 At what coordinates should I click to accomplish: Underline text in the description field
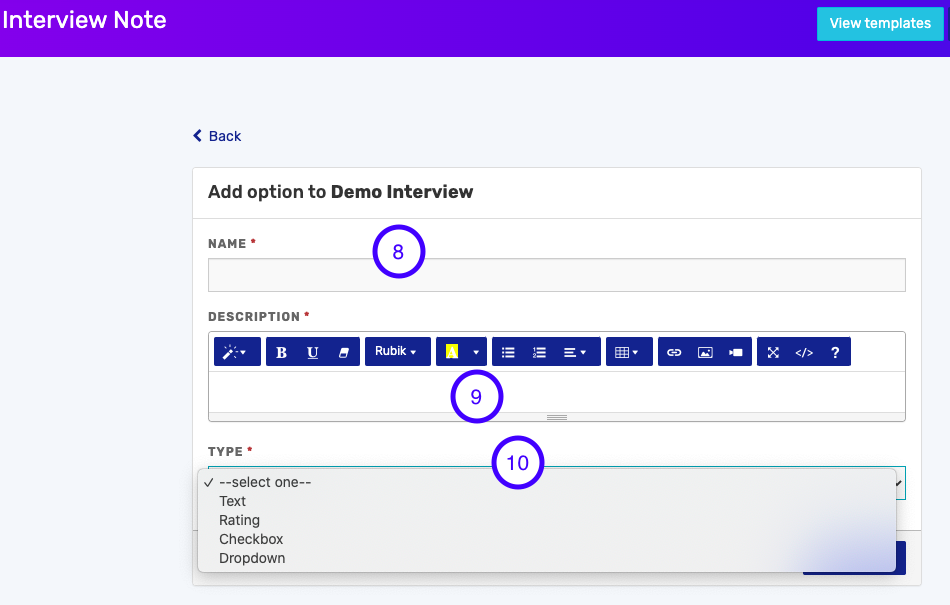[311, 351]
